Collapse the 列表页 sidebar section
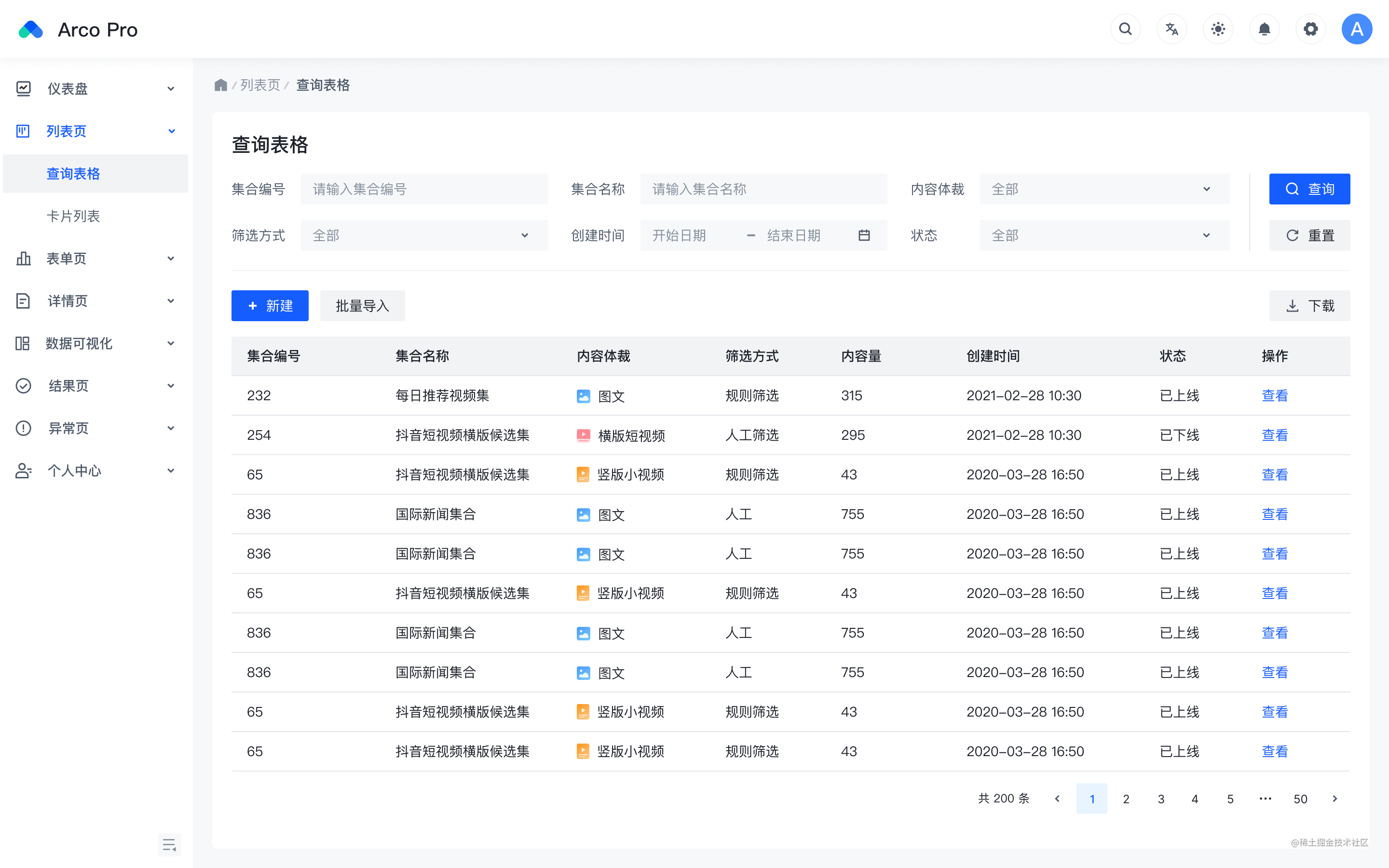1389x868 pixels. click(66, 131)
